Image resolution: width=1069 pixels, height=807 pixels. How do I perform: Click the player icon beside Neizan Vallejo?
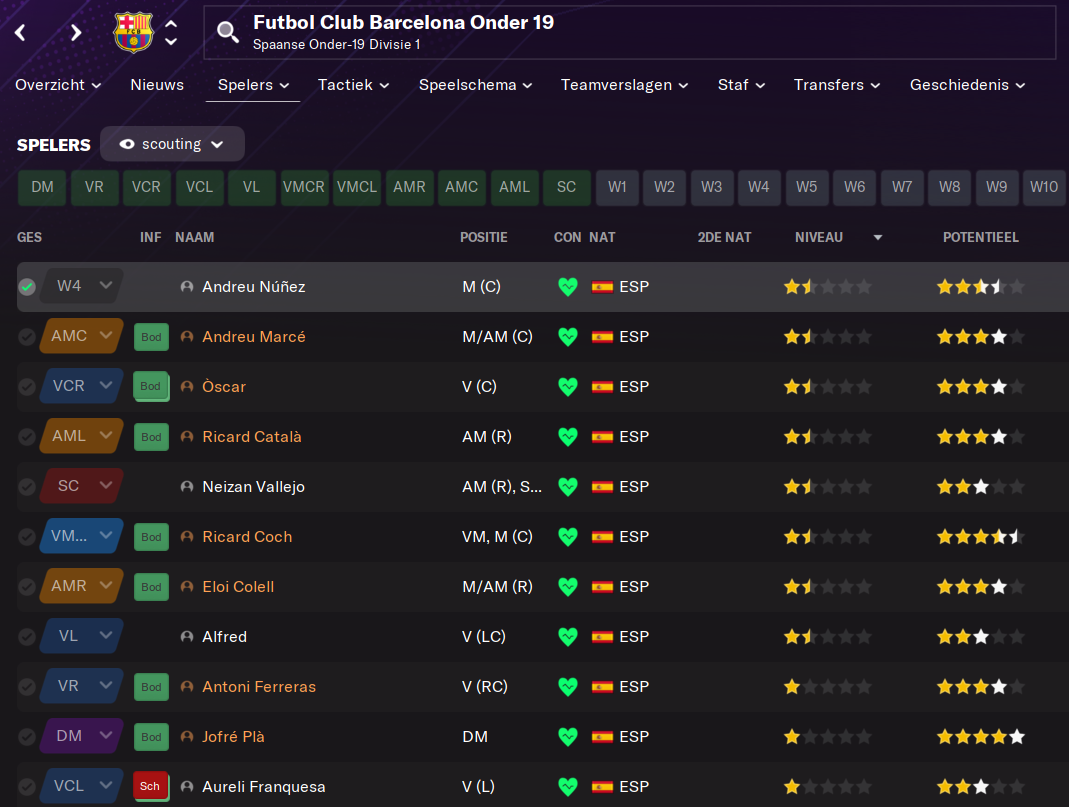click(187, 487)
